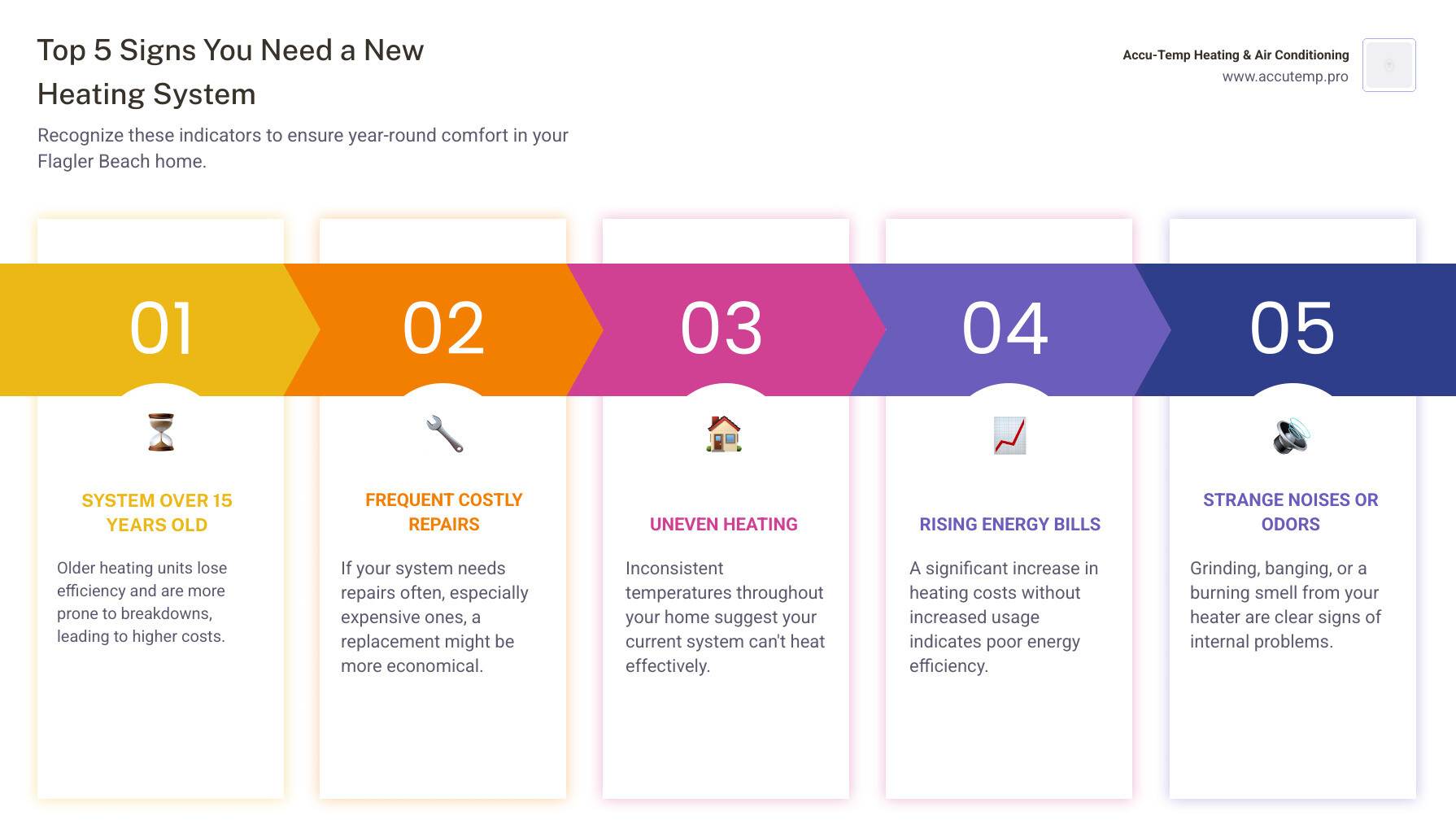Click the System Over 15 Years Old heading
The image size is (1456, 833).
pos(157,512)
